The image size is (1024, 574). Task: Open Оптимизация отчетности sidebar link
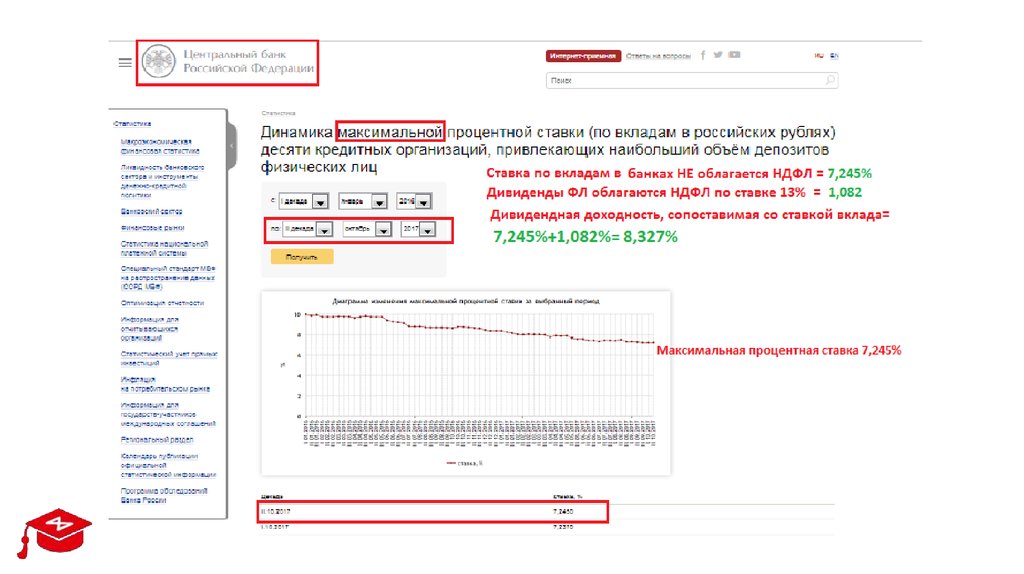pyautogui.click(x=162, y=303)
